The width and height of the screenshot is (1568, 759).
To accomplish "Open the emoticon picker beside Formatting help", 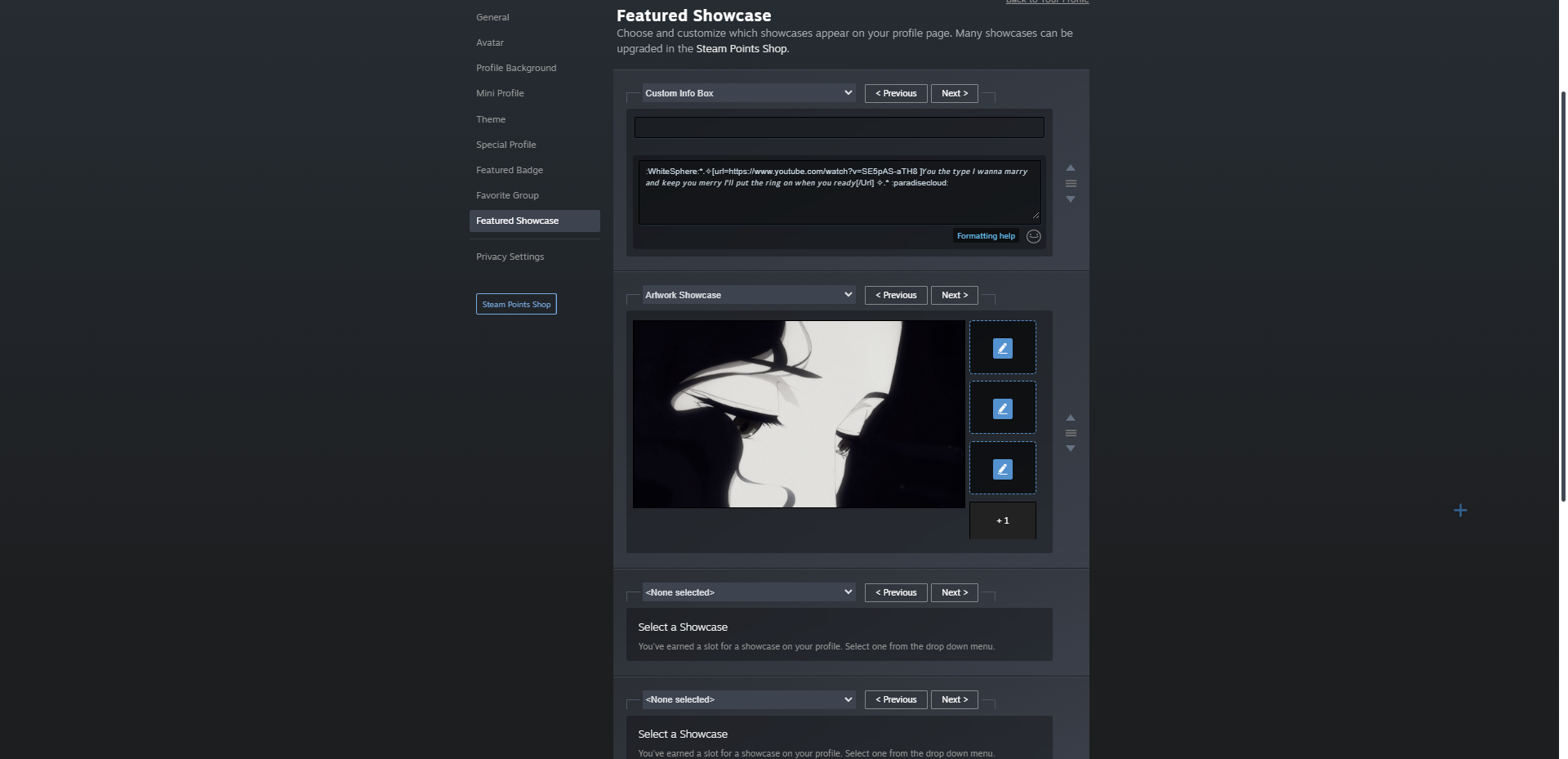I will coord(1033,236).
